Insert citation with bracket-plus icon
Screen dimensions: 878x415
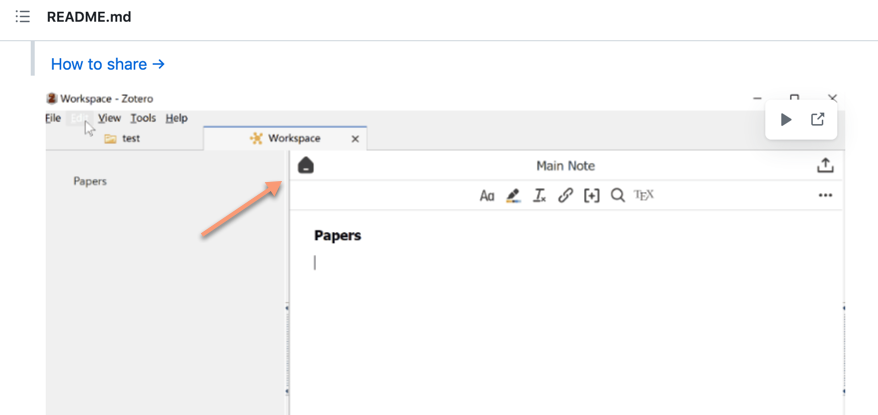(591, 195)
